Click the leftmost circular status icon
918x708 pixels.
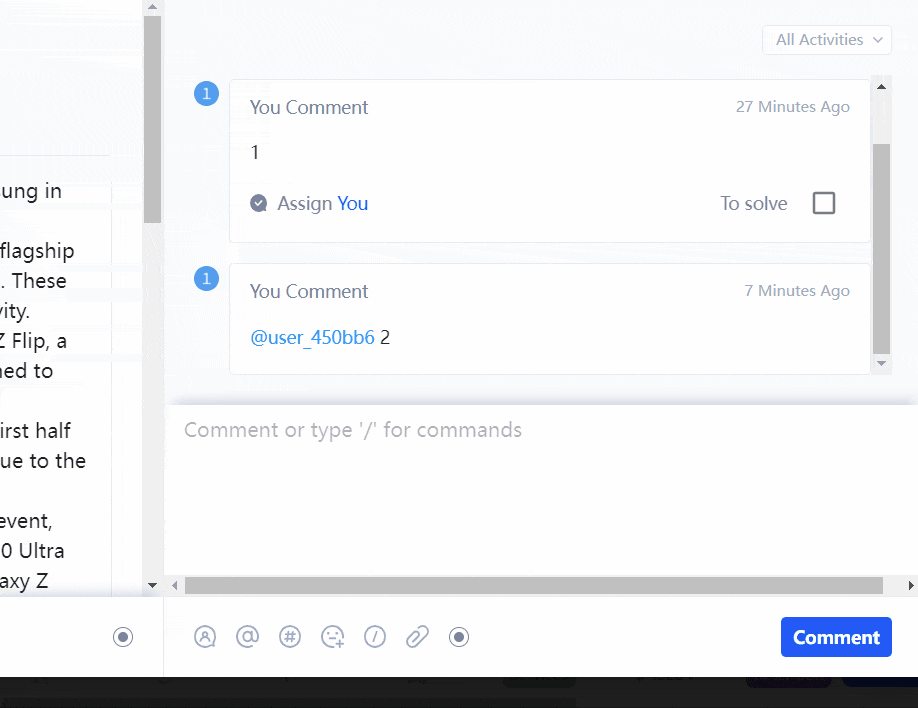123,637
